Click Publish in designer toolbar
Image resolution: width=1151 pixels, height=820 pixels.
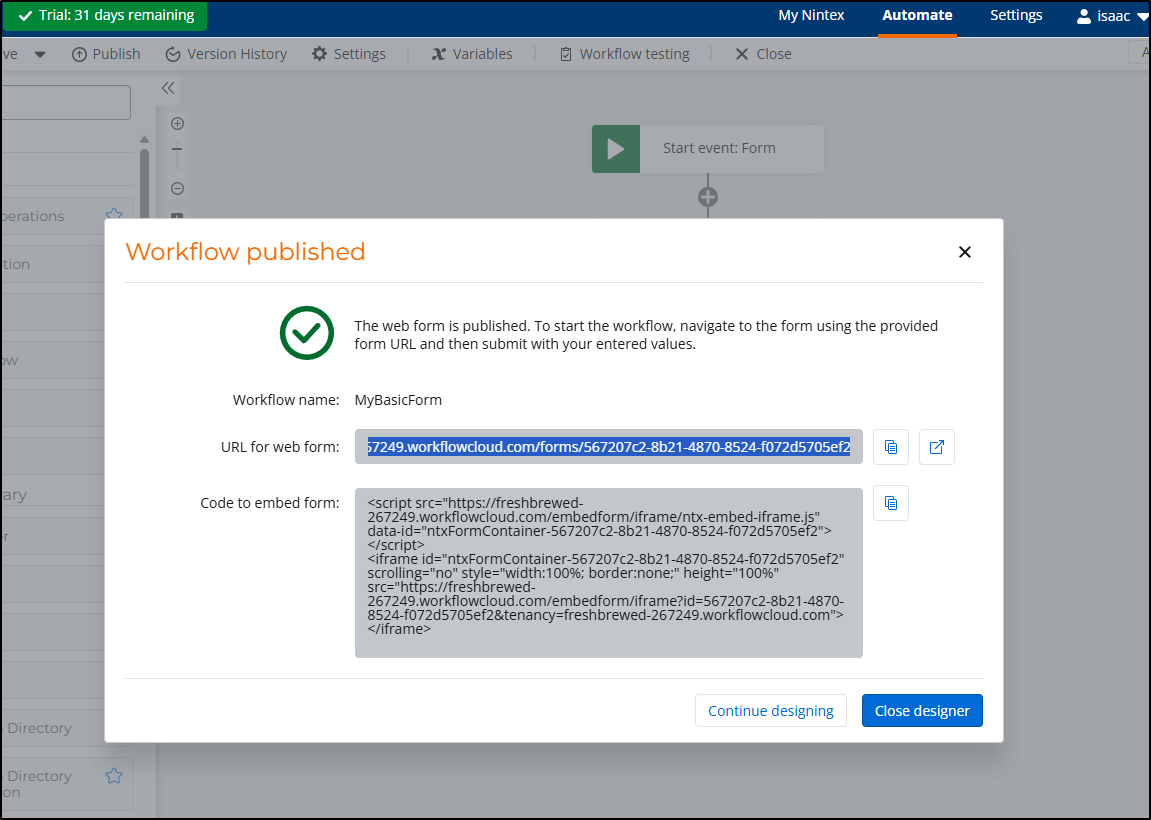(x=106, y=54)
